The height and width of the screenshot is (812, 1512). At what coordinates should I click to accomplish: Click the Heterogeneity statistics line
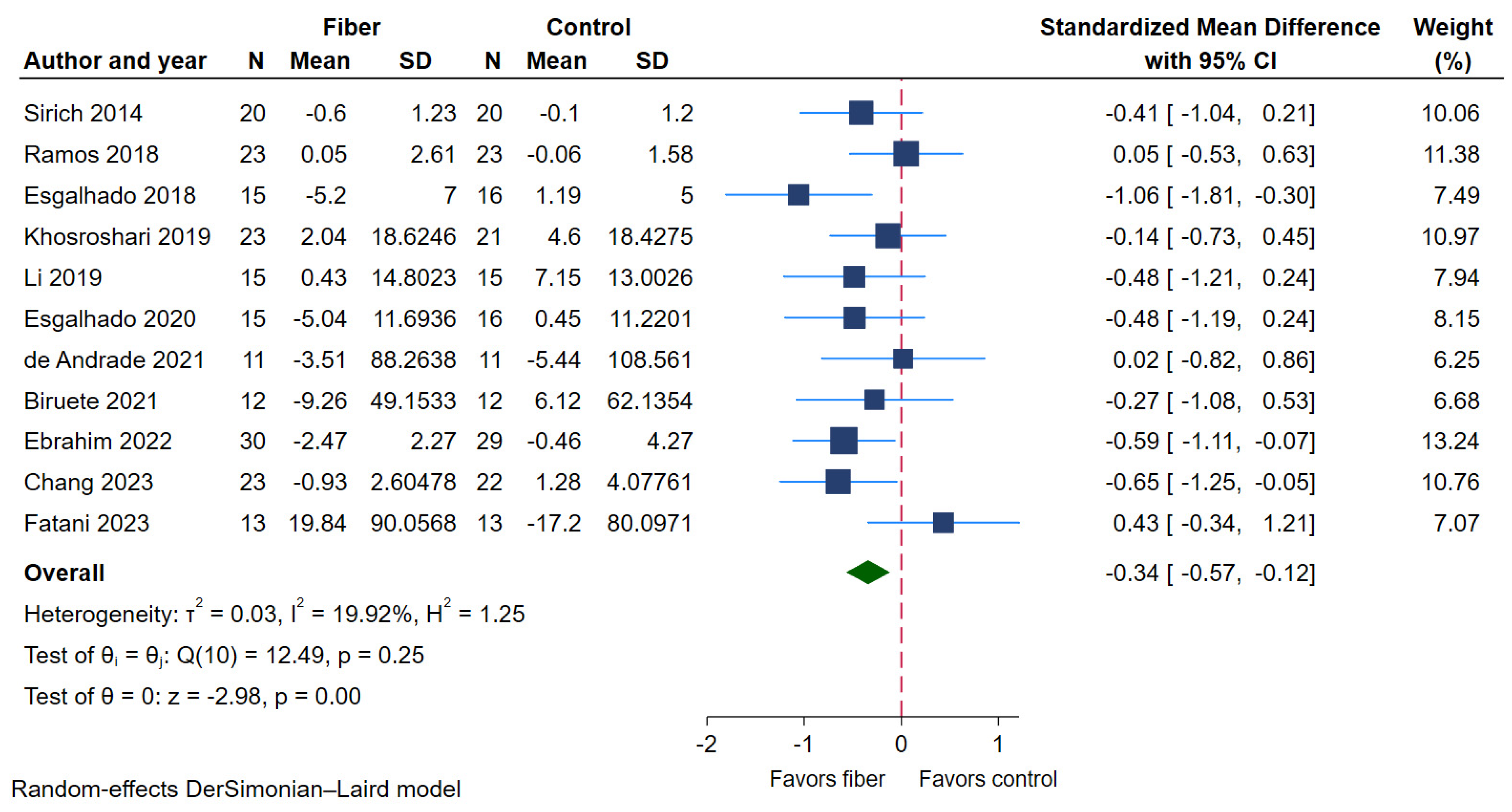tap(274, 614)
